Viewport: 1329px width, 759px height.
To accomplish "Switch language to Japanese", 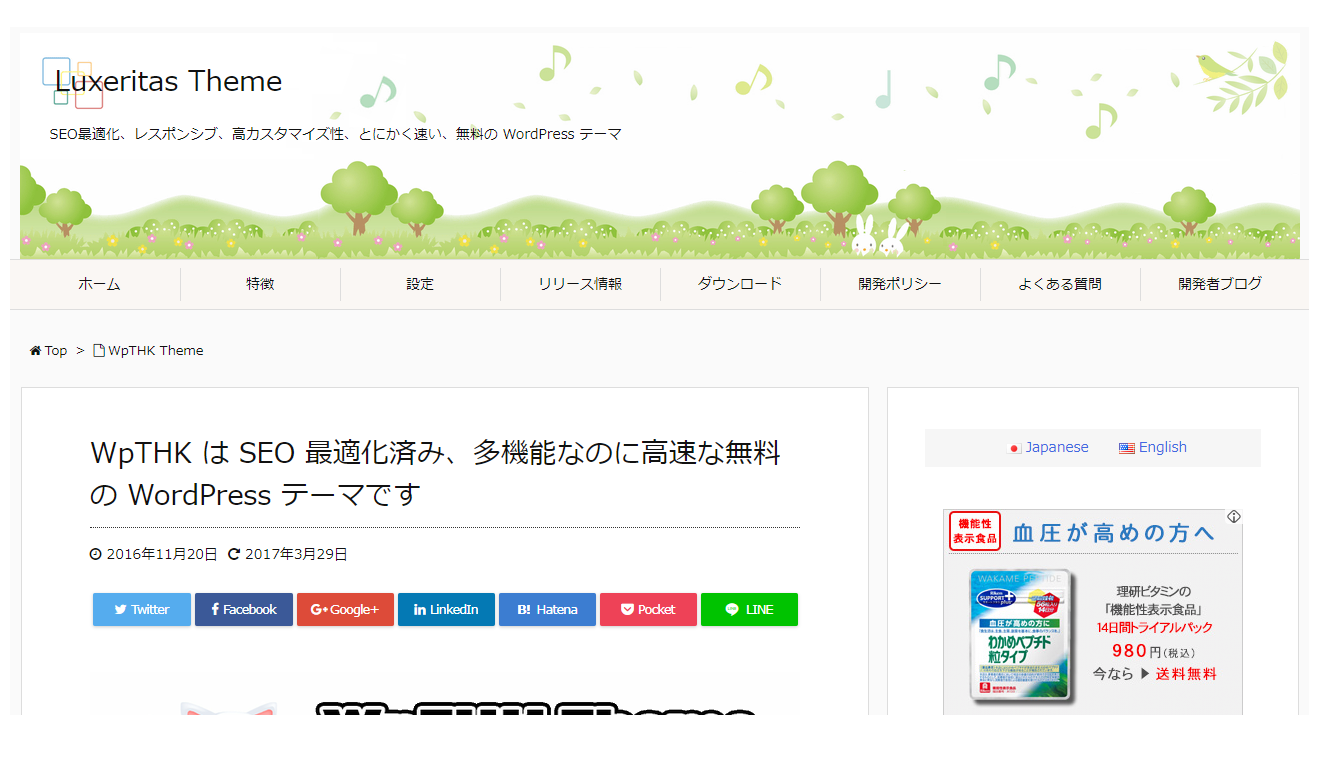I will click(x=1057, y=448).
